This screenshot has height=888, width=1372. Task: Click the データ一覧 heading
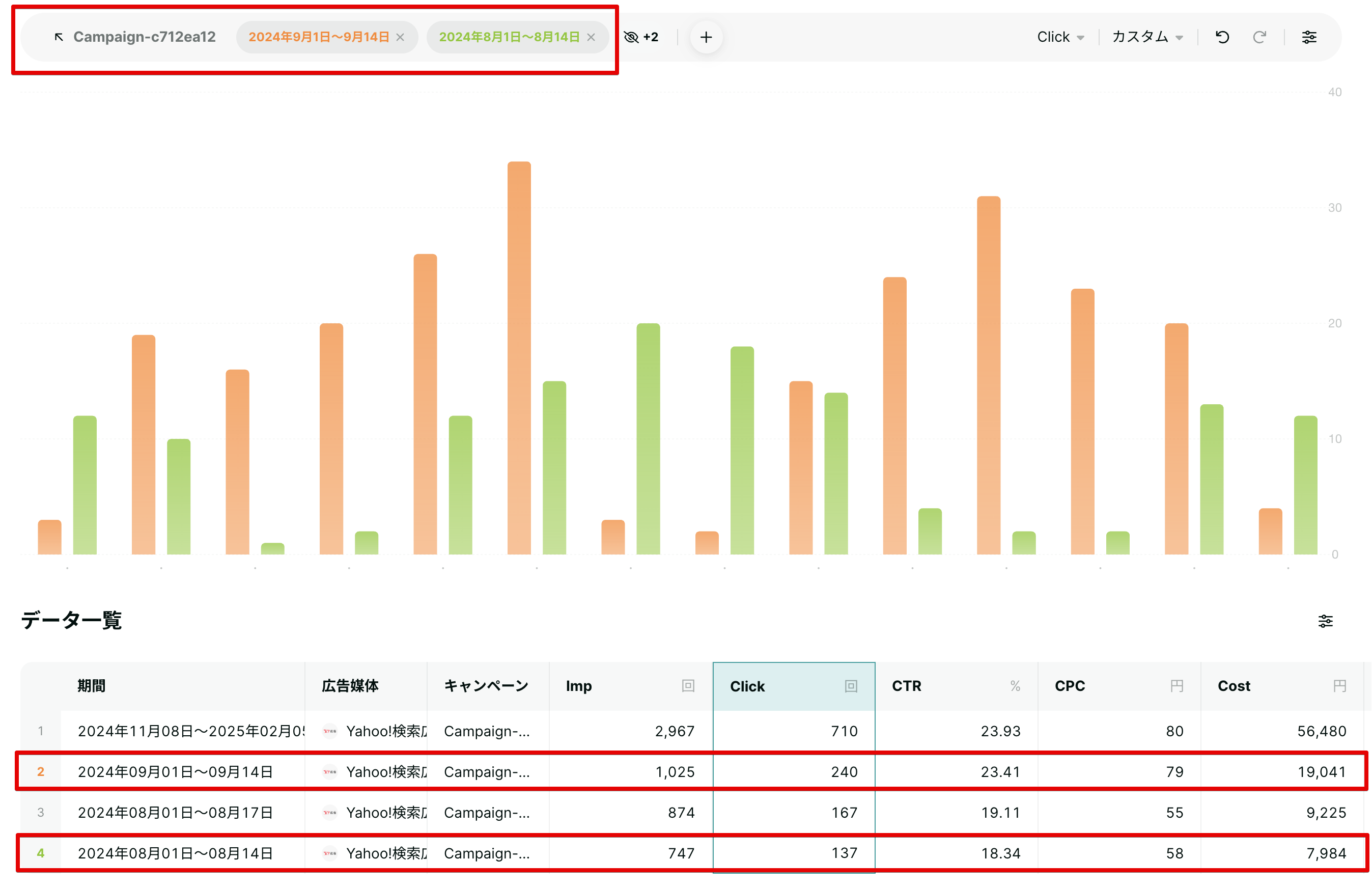click(71, 621)
